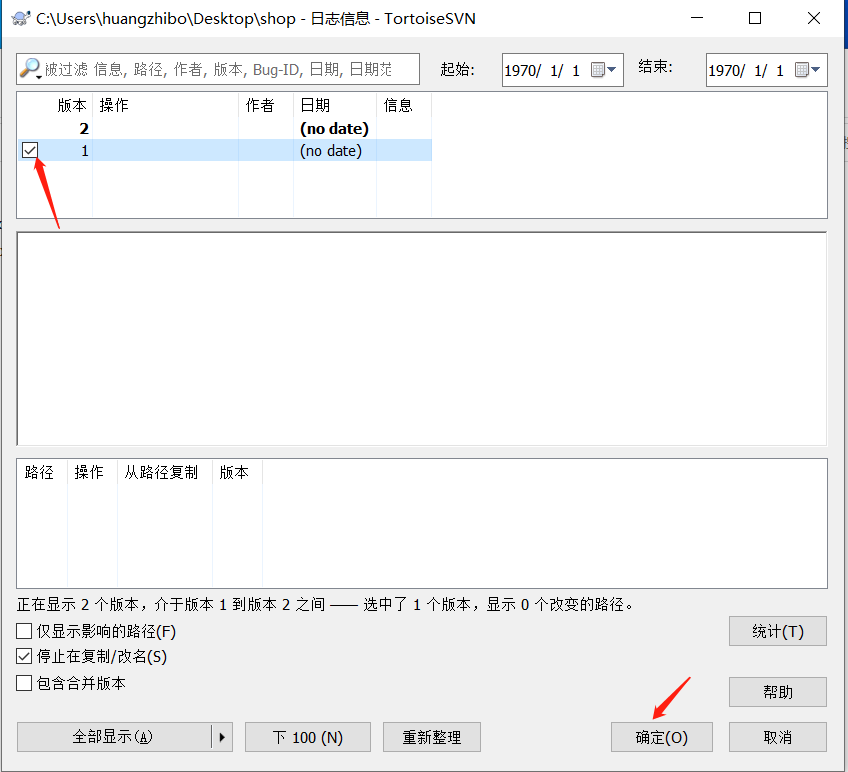Maximize the TortoiseSVN log window

point(755,18)
